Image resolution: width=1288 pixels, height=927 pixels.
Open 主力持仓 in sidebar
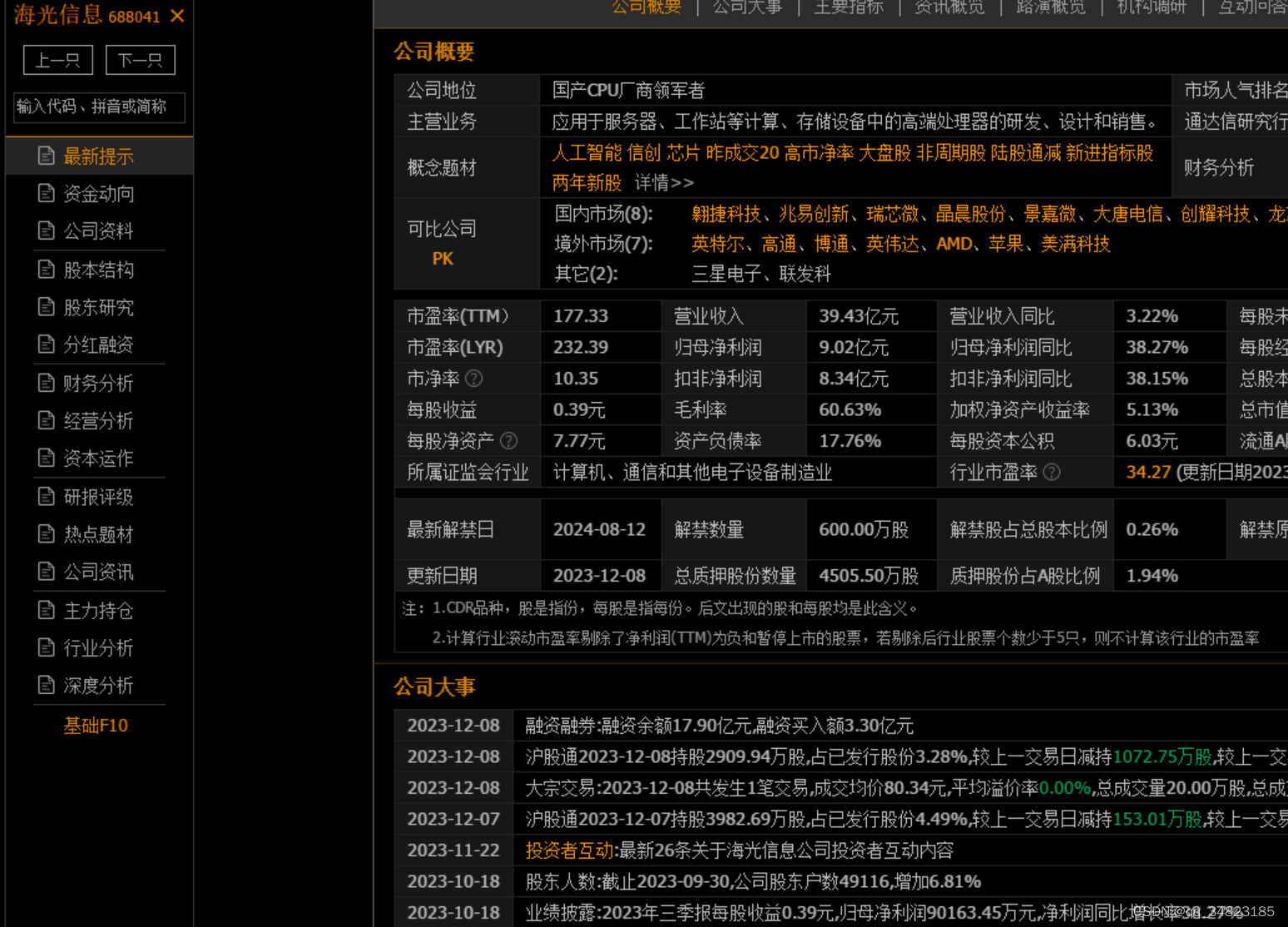pos(99,610)
